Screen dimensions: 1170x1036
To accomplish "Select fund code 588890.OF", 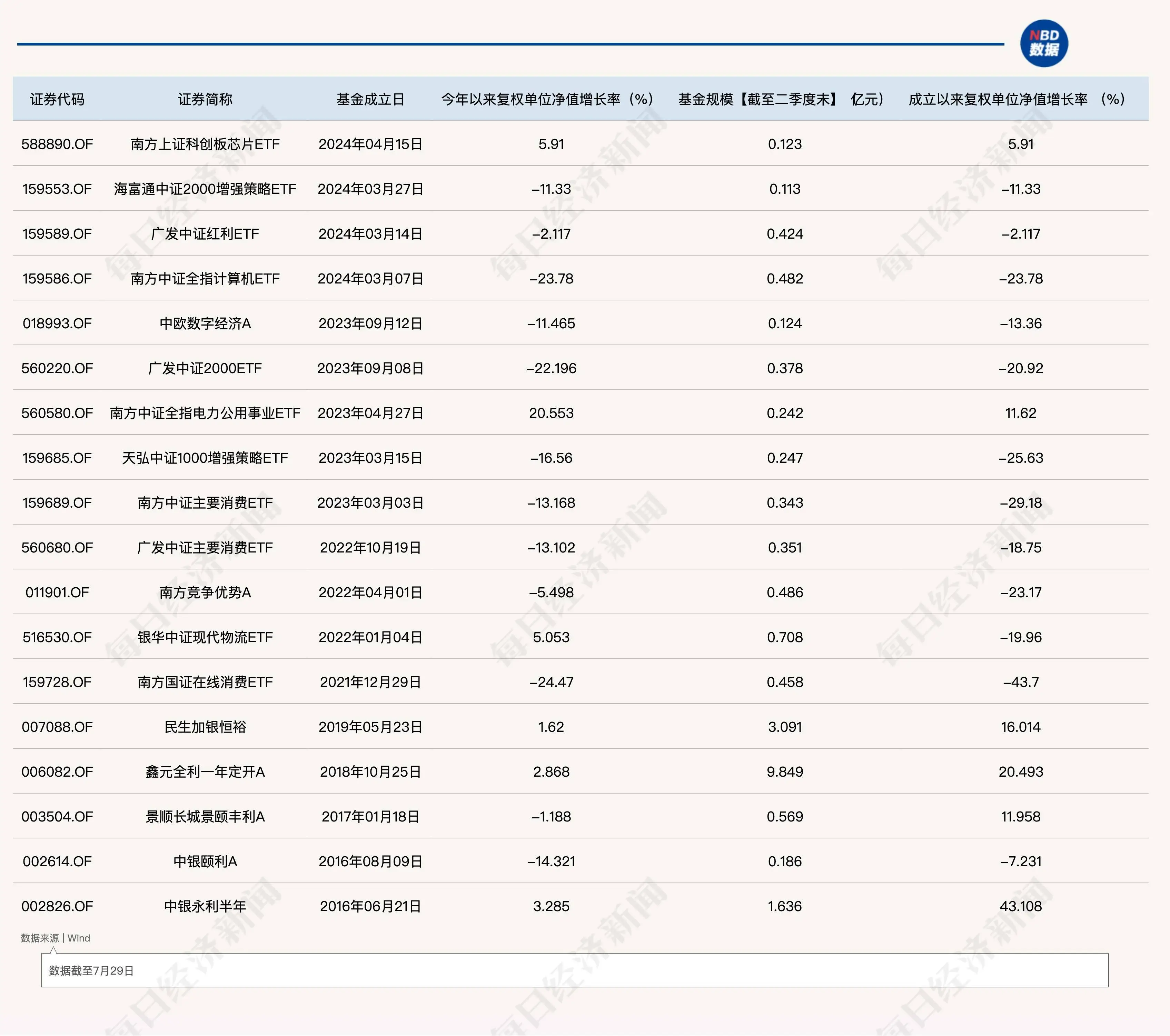I will [x=57, y=144].
